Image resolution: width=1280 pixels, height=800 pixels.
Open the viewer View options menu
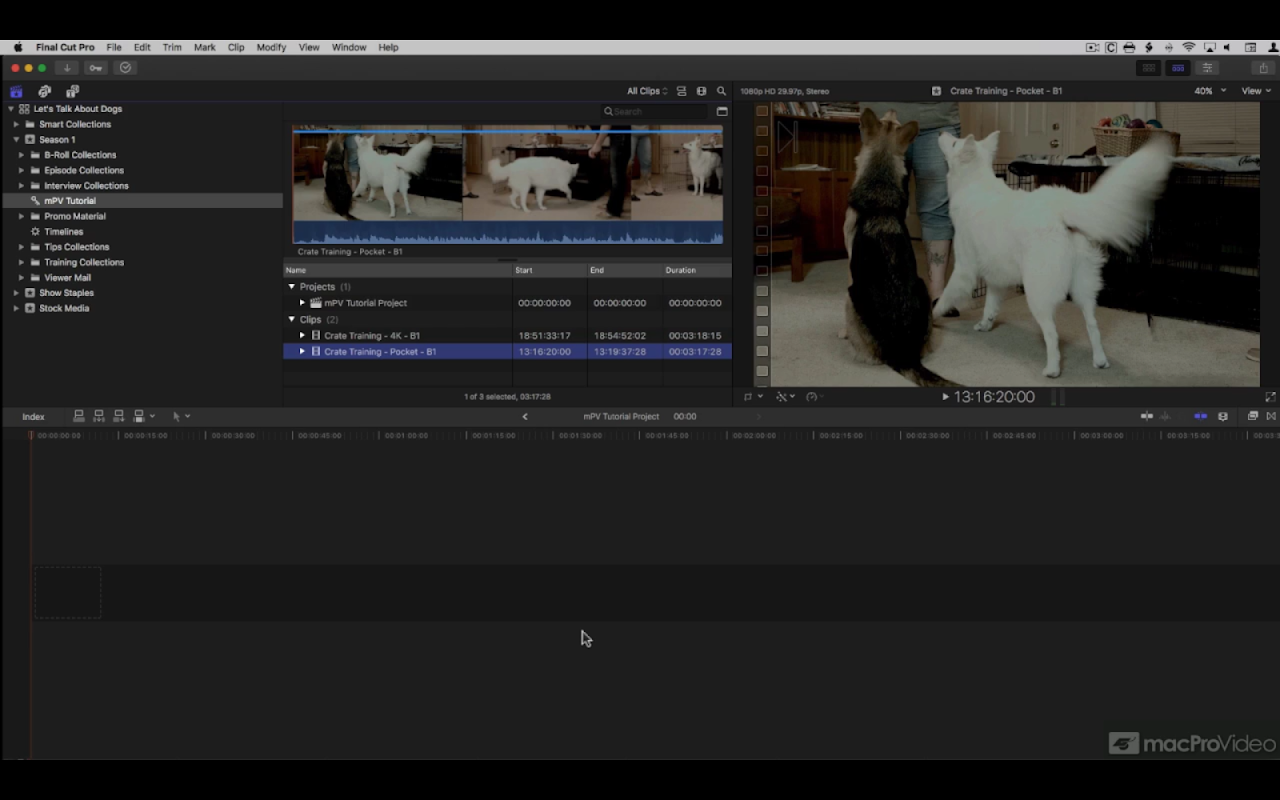coord(1254,91)
